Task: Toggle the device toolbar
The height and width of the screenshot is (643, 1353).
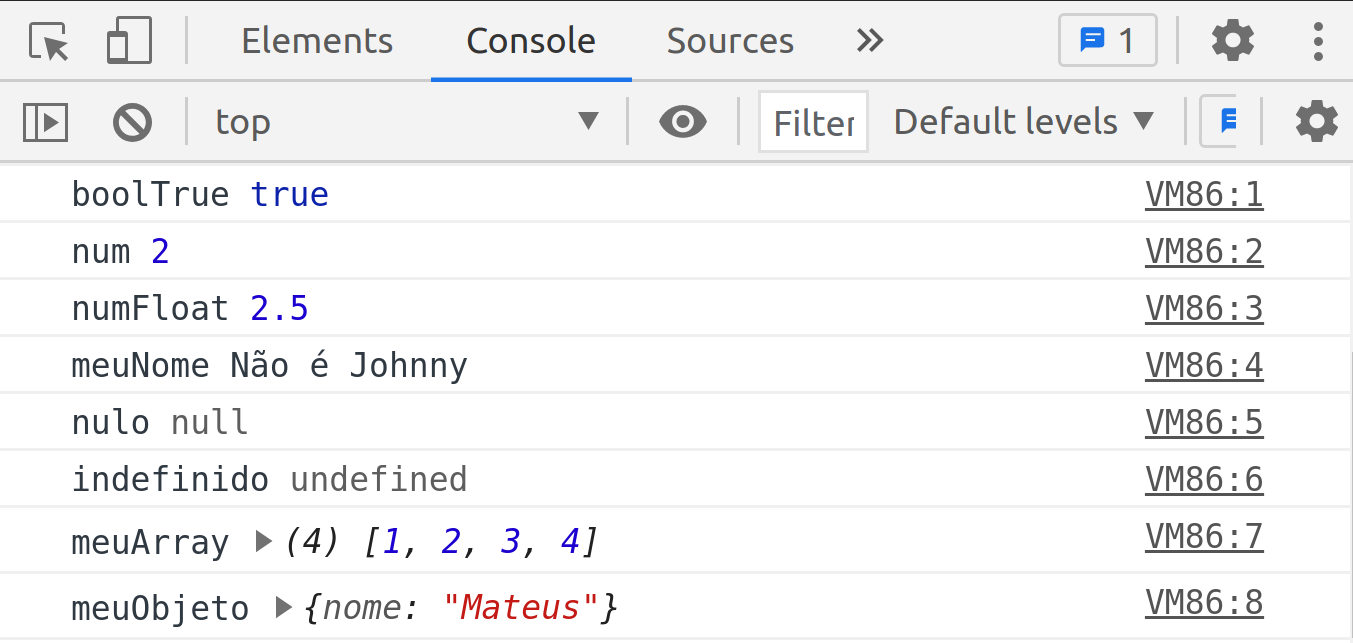Action: point(130,40)
